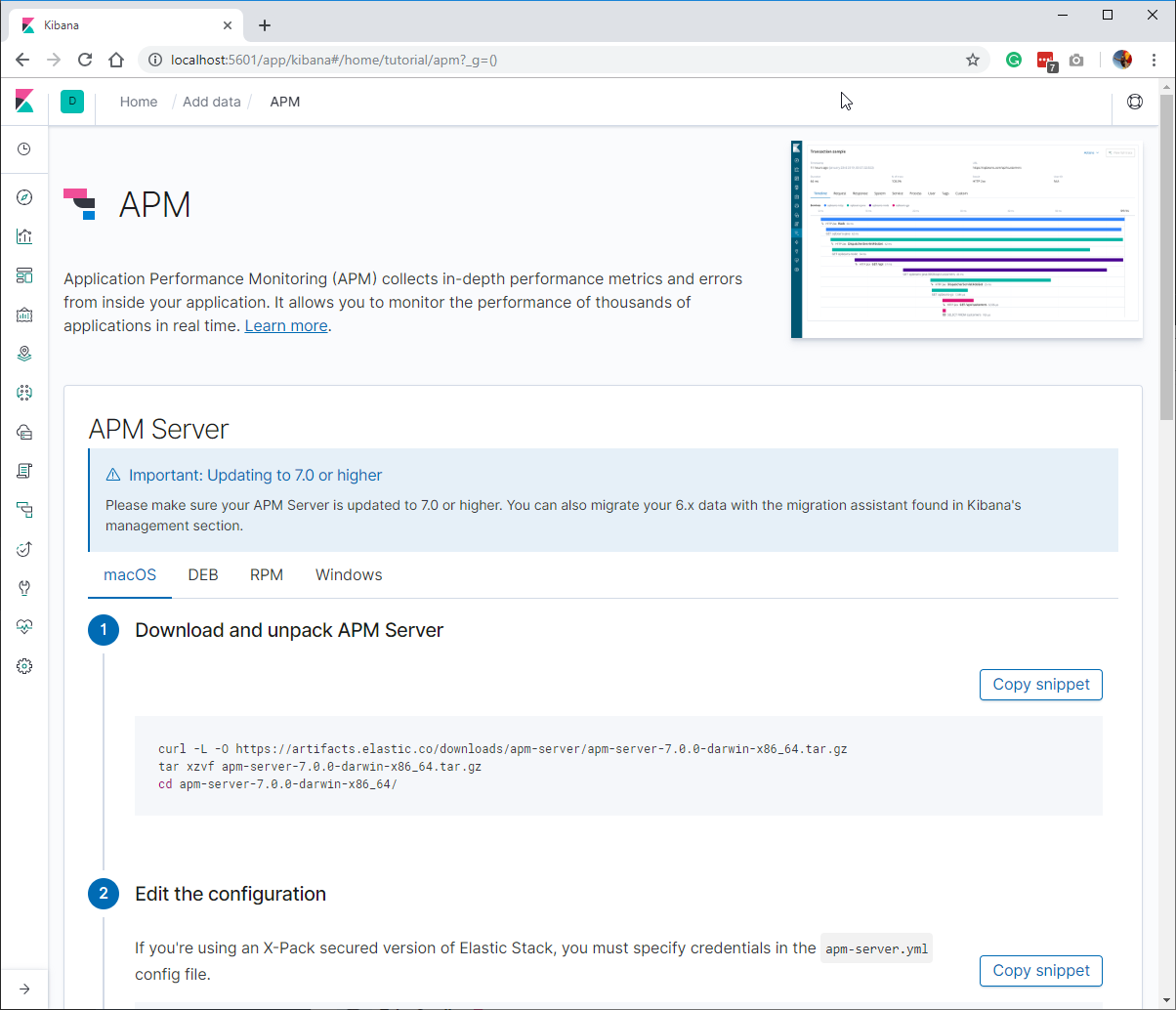The width and height of the screenshot is (1176, 1010).
Task: Copy snippet for Download and unpack step
Action: click(1041, 685)
